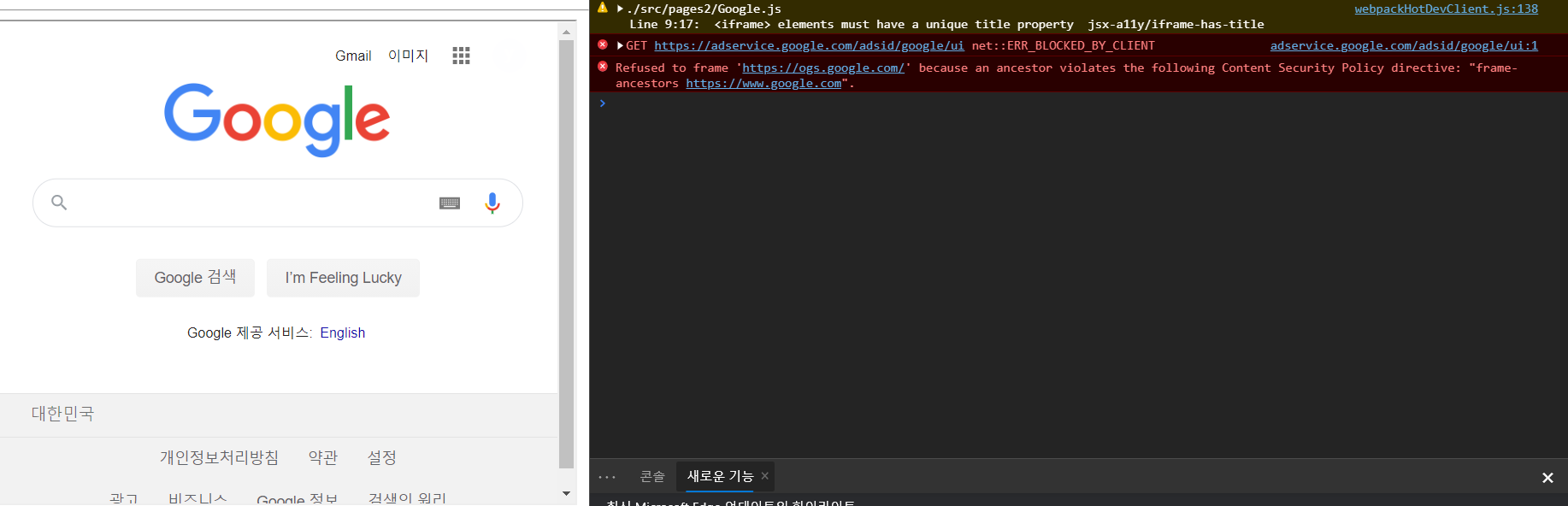1568x506 pixels.
Task: Click the I'm Feeling Lucky button
Action: pyautogui.click(x=343, y=278)
